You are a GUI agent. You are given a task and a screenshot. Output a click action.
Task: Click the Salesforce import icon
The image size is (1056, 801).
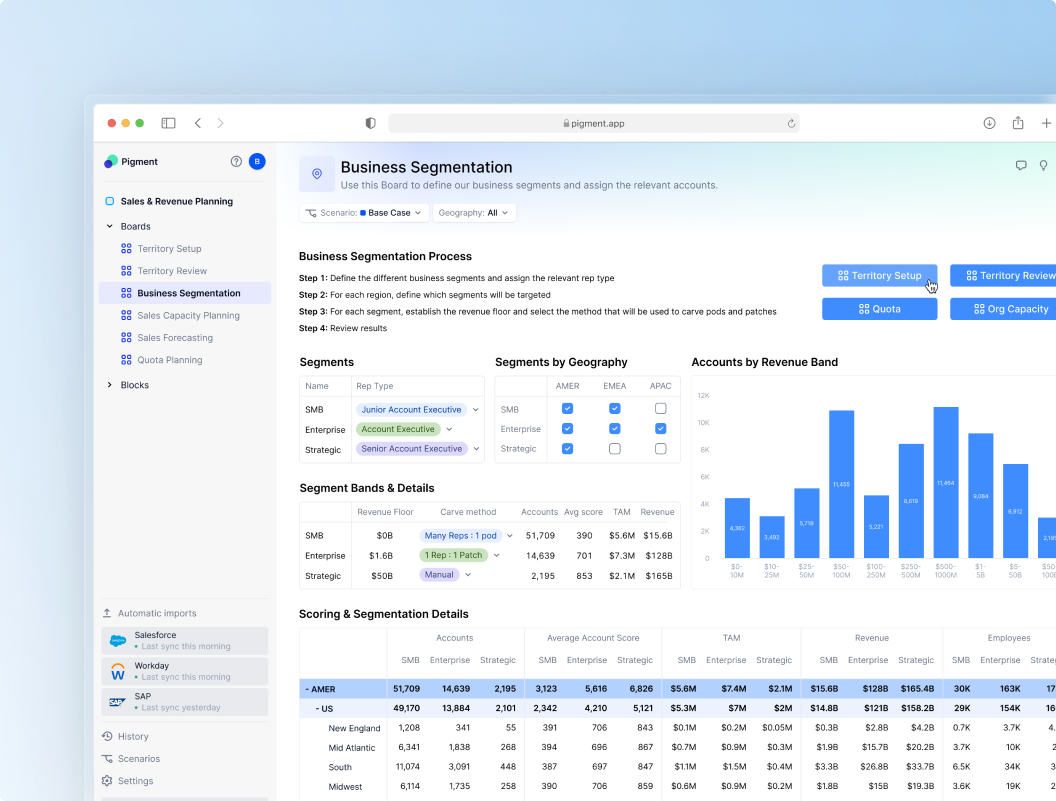[117, 641]
